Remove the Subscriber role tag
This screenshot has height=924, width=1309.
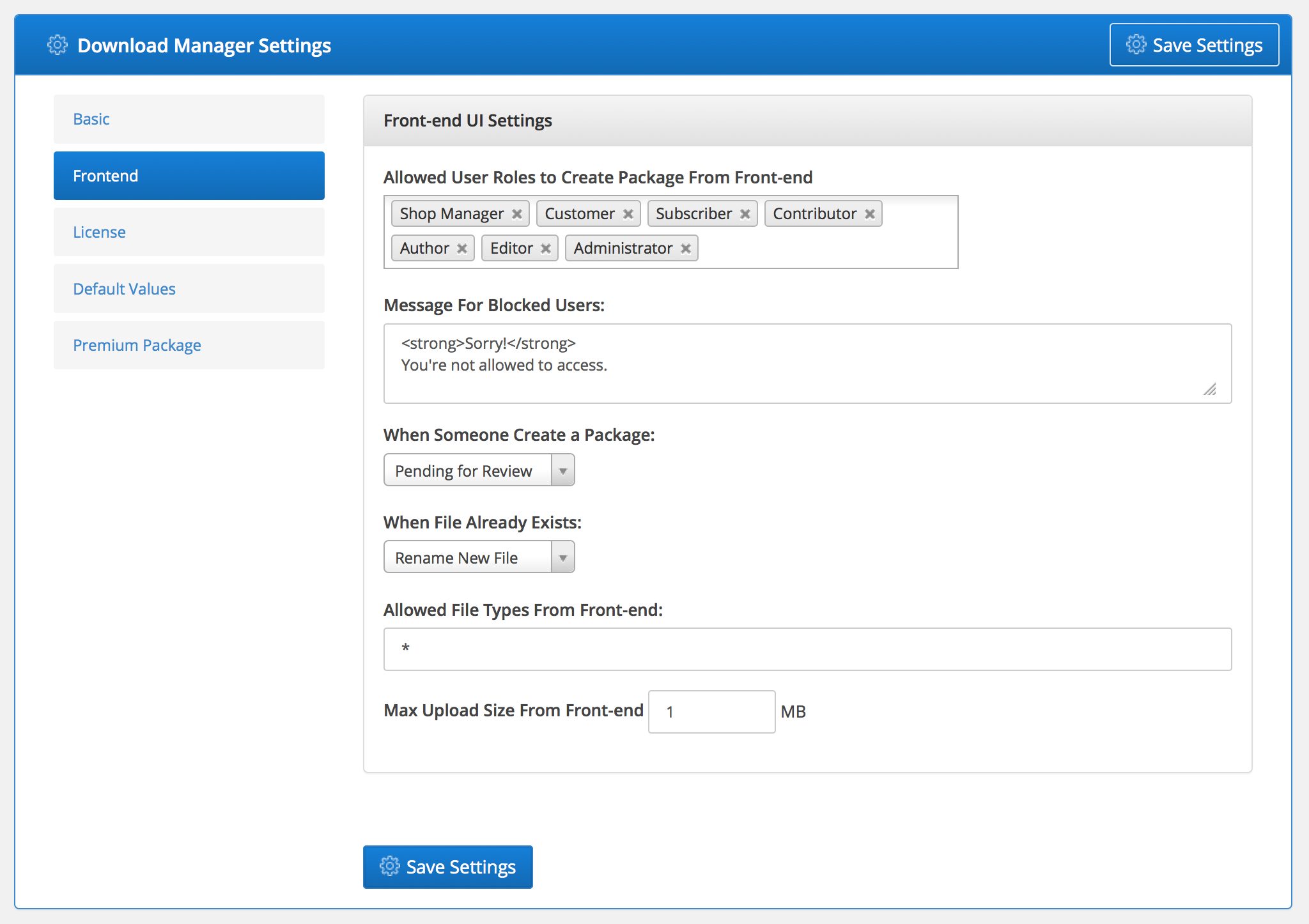tap(745, 213)
